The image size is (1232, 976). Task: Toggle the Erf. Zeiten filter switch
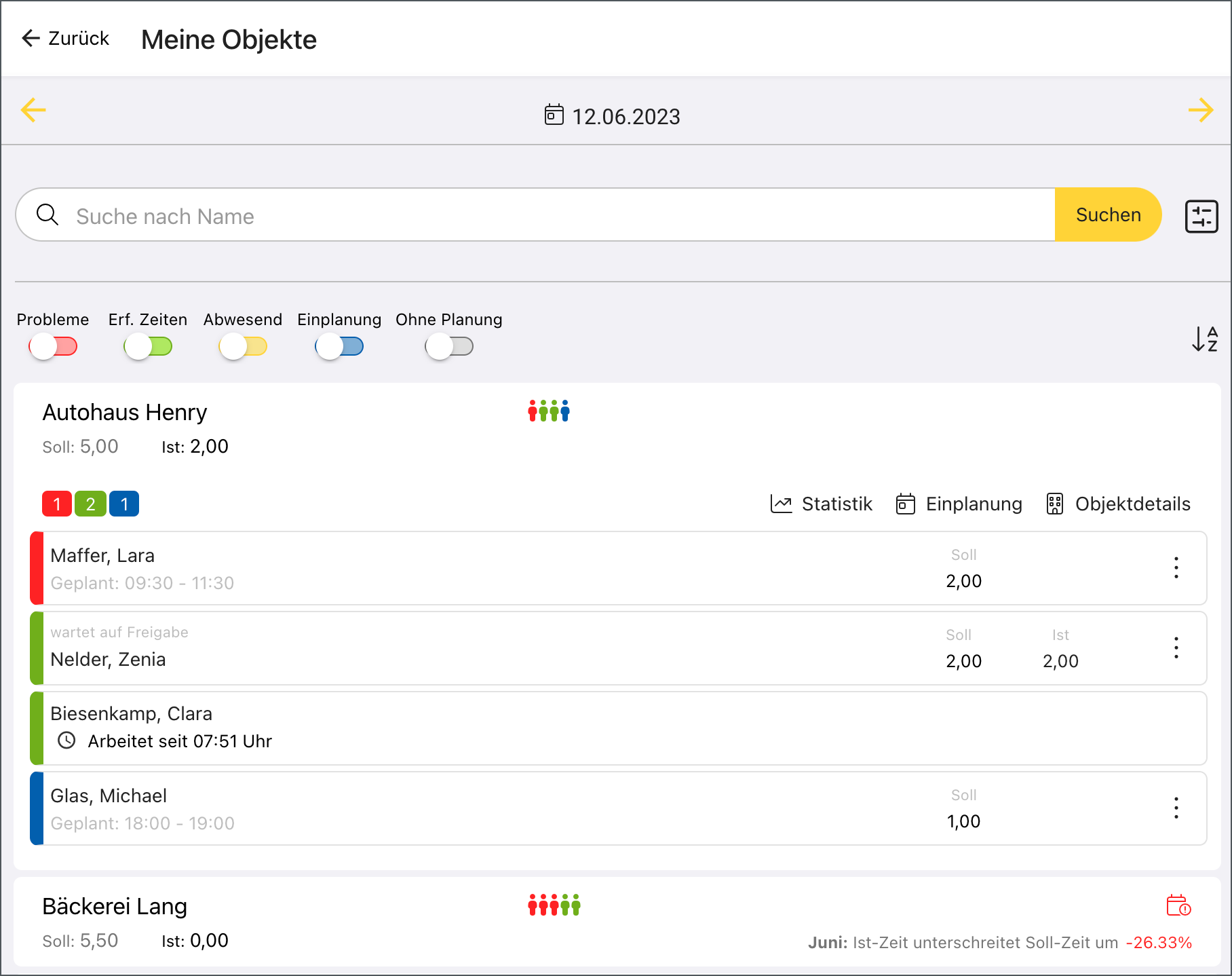tap(148, 347)
